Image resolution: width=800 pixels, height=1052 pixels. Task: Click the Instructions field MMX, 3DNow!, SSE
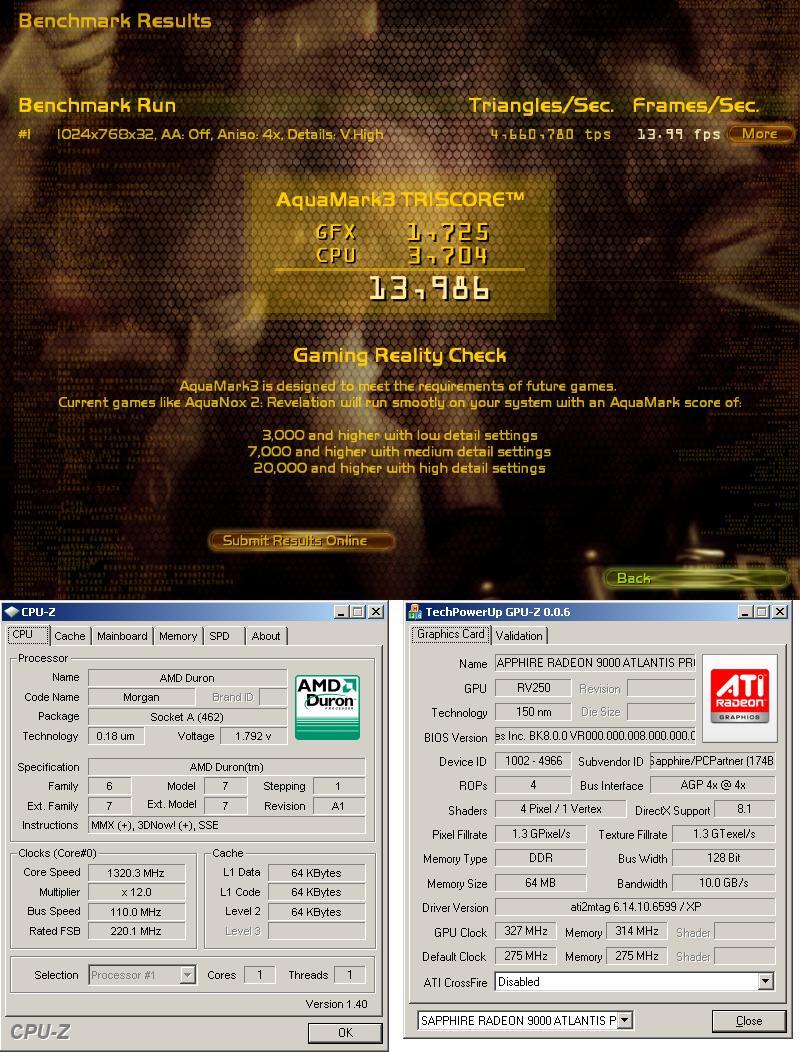coord(227,825)
